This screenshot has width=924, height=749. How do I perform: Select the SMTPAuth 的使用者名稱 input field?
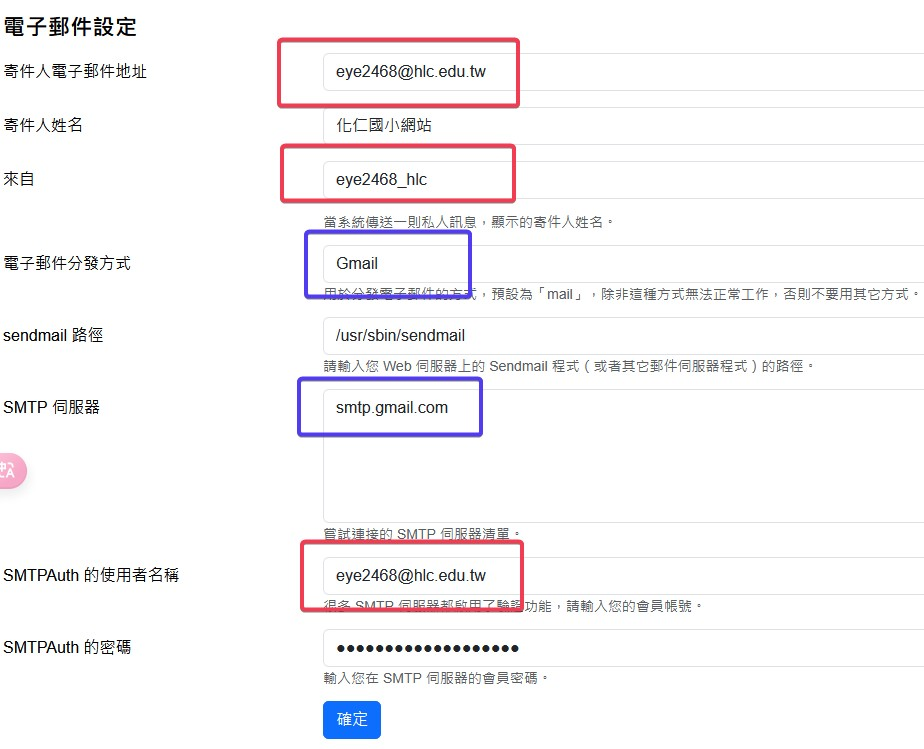coord(620,576)
